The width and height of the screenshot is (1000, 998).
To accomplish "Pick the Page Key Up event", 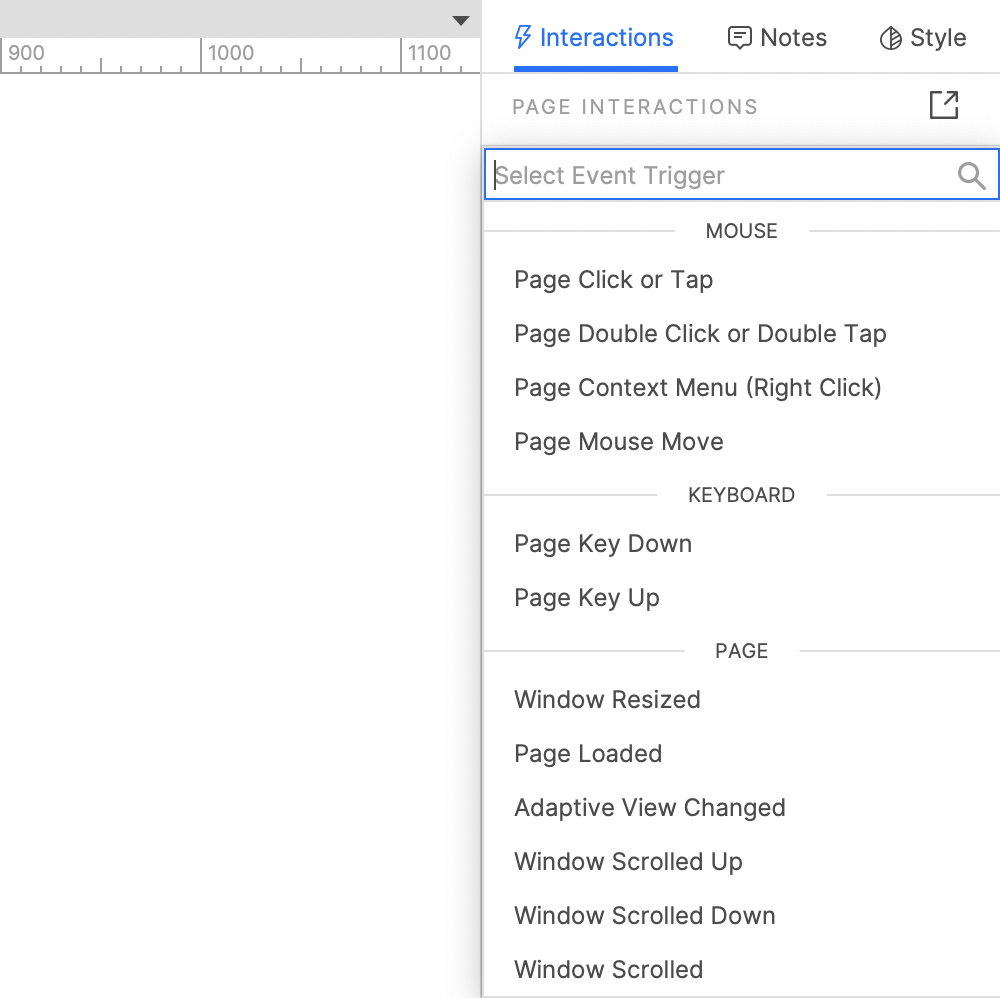I will pyautogui.click(x=586, y=597).
